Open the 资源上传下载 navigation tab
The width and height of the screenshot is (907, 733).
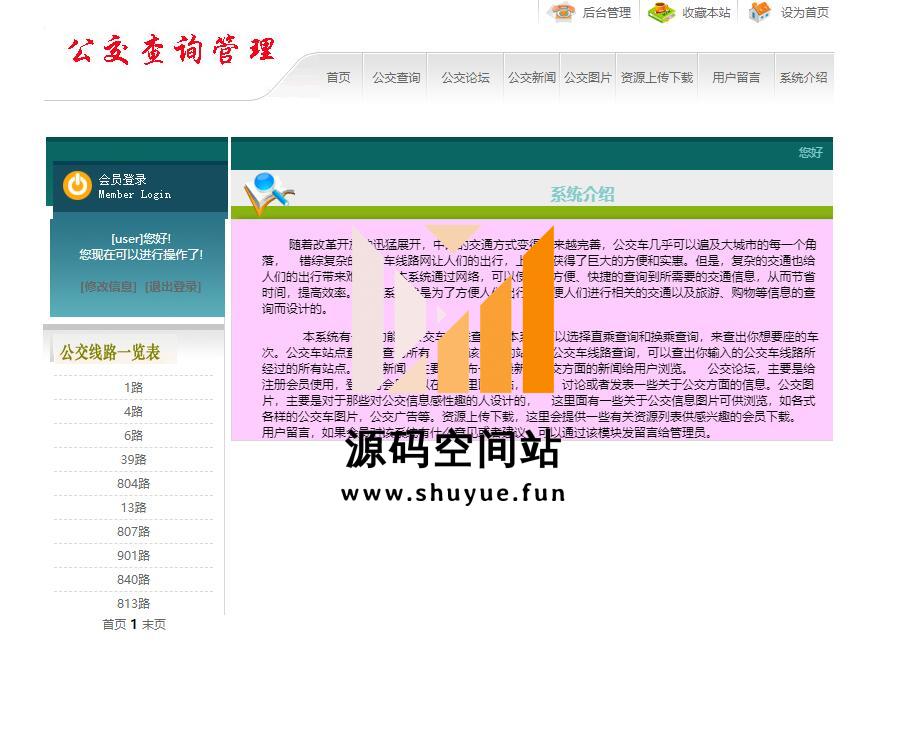657,78
